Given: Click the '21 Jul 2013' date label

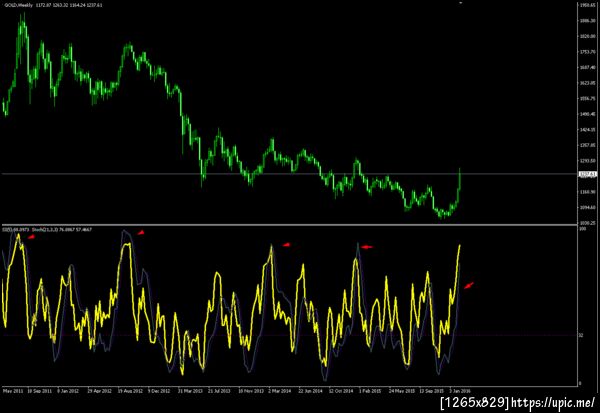Looking at the screenshot, I should pyautogui.click(x=219, y=391).
